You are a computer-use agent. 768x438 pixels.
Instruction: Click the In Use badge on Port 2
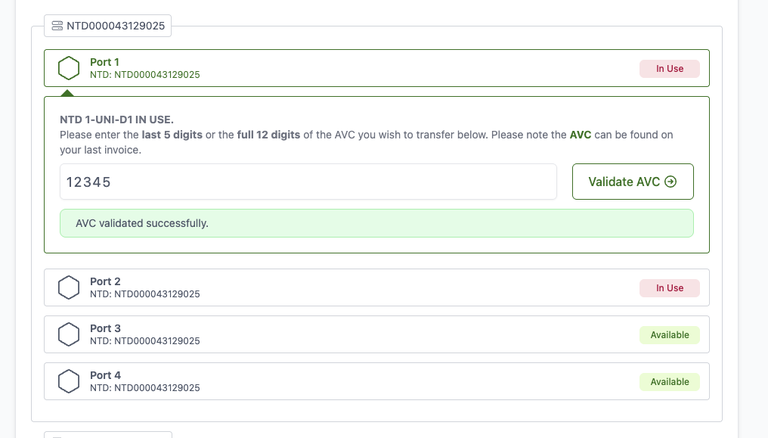(x=670, y=288)
